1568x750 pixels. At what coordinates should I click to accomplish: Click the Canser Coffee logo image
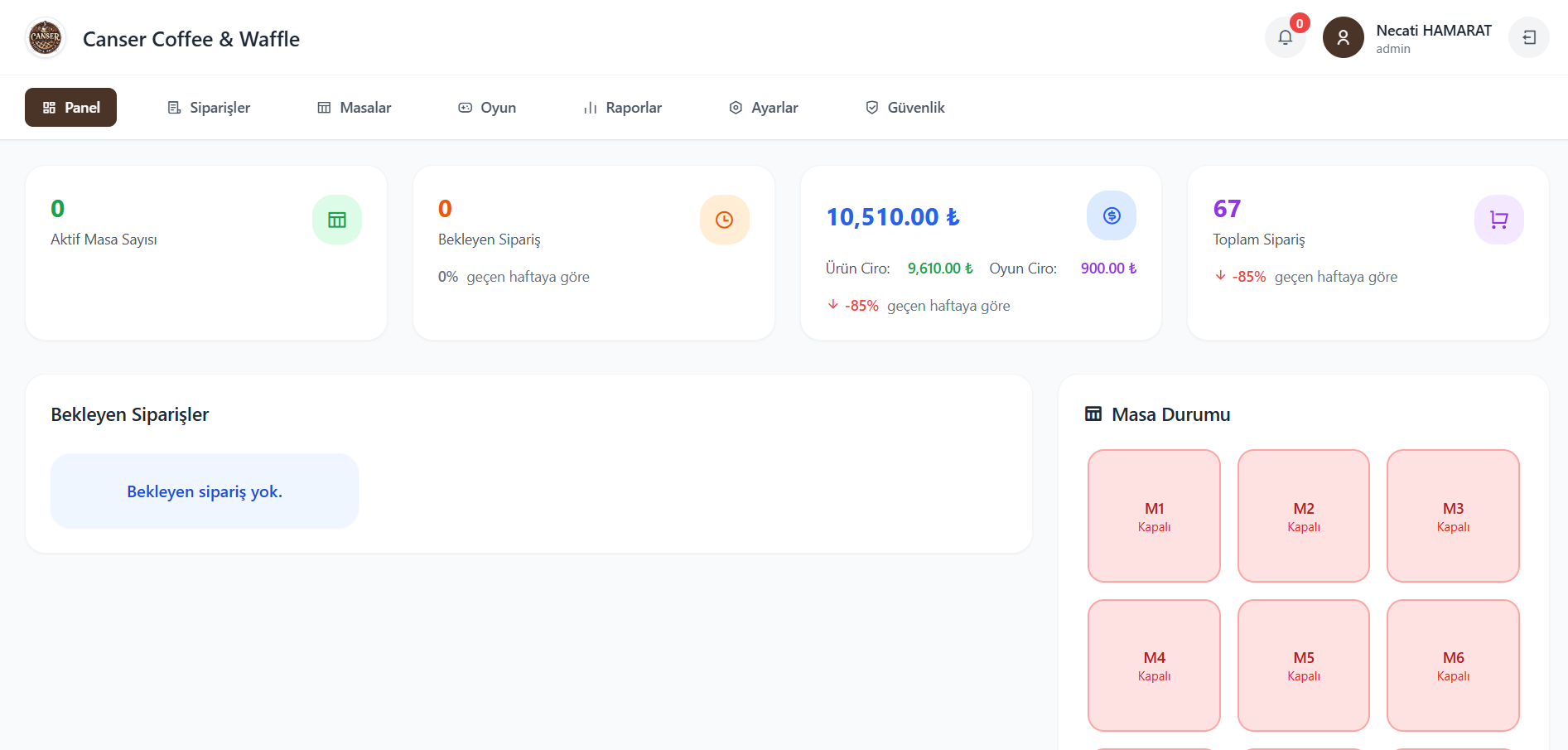click(x=46, y=37)
